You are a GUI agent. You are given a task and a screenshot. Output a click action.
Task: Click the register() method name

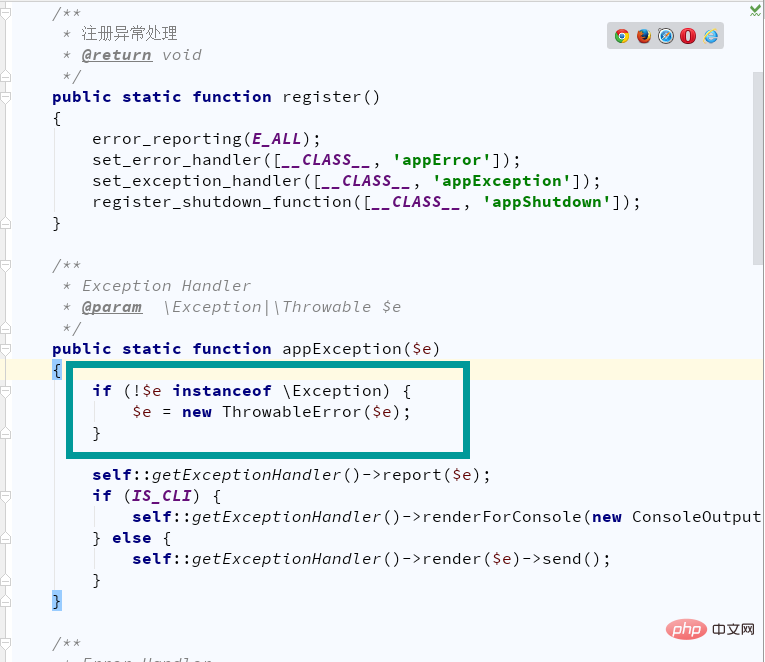(322, 97)
